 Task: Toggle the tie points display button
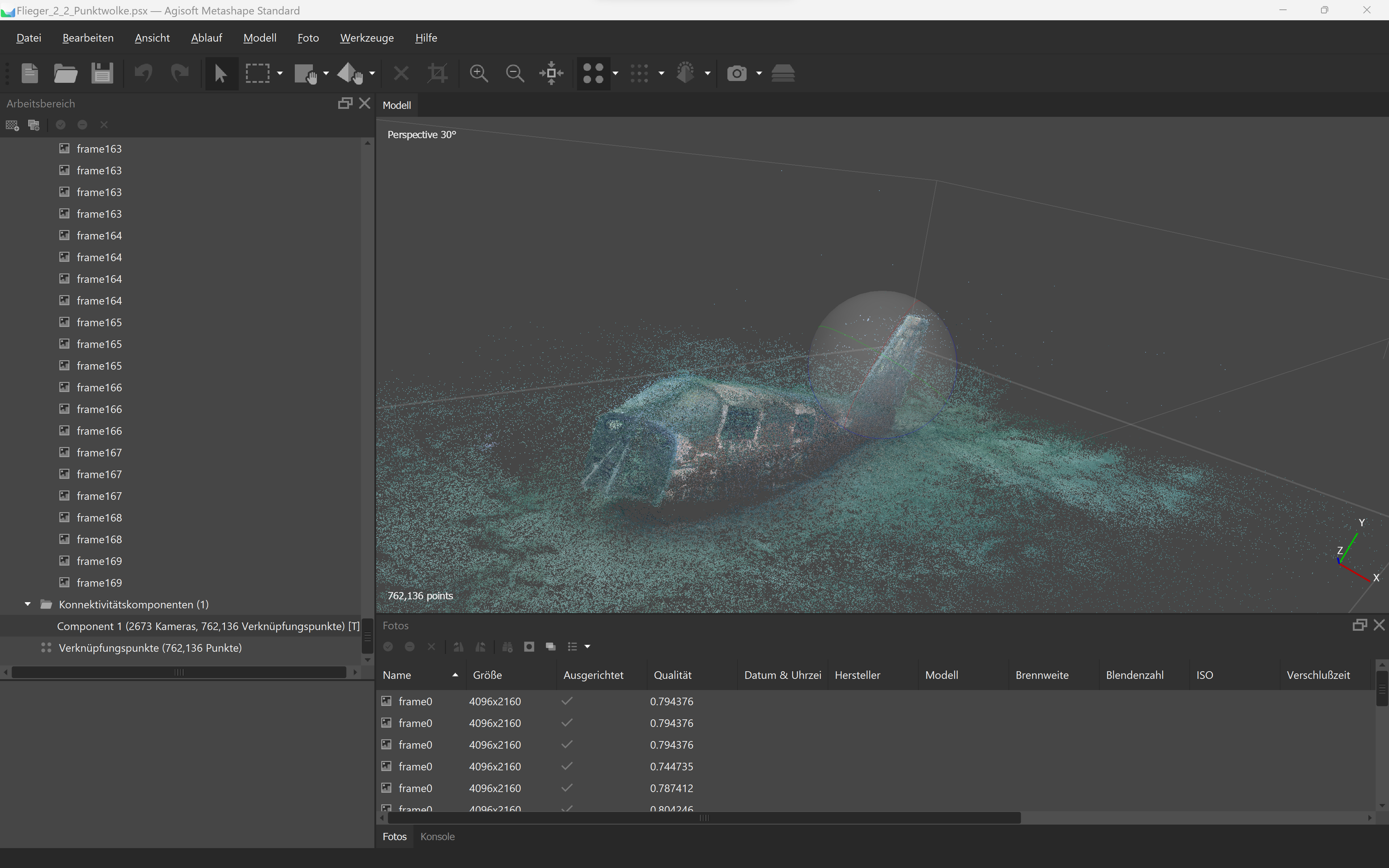[593, 73]
